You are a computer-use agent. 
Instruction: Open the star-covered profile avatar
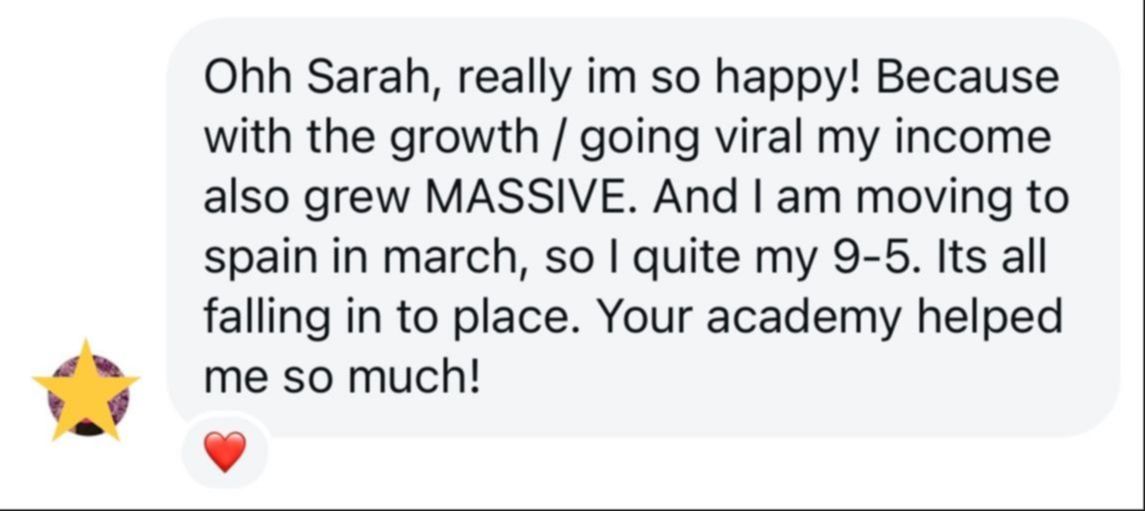pyautogui.click(x=88, y=394)
